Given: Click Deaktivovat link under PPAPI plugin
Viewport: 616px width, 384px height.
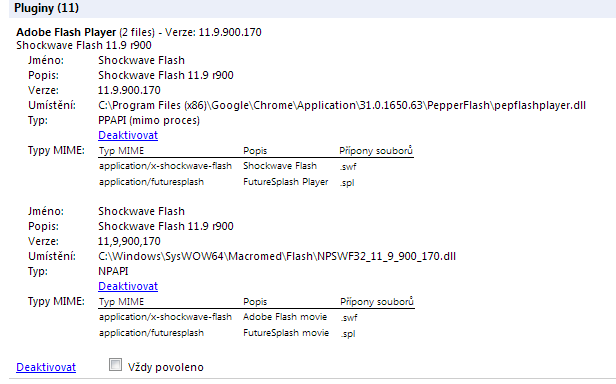Looking at the screenshot, I should point(128,135).
